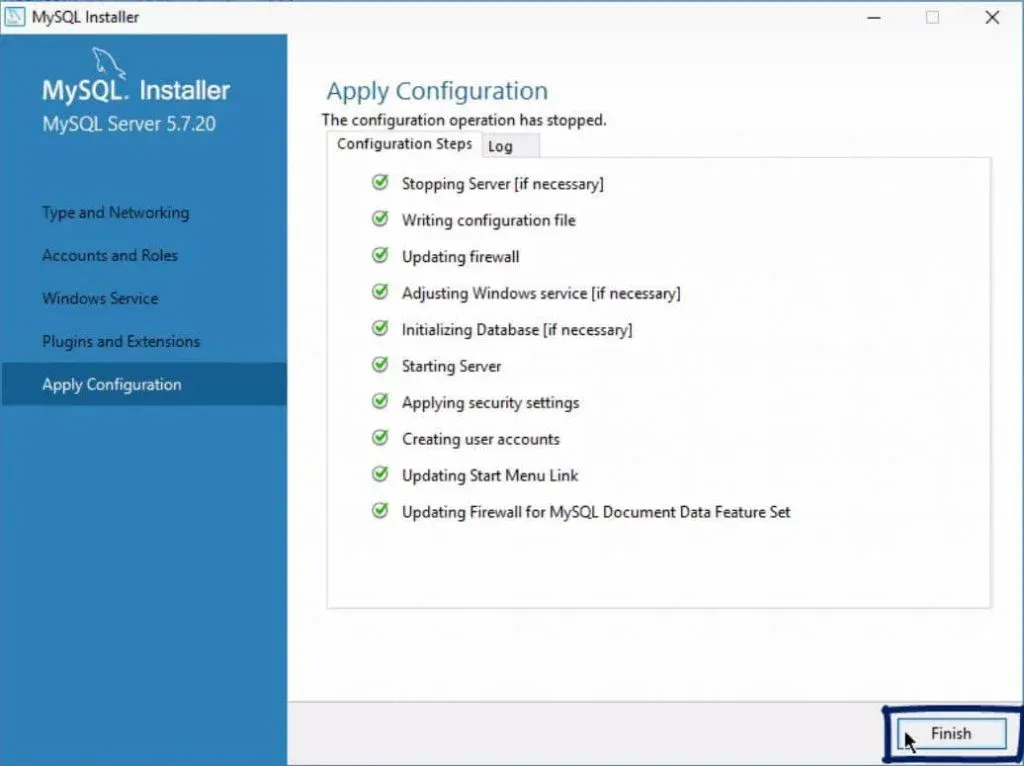Image resolution: width=1024 pixels, height=766 pixels.
Task: Click checkmark next to Initializing Database
Action: pyautogui.click(x=380, y=329)
